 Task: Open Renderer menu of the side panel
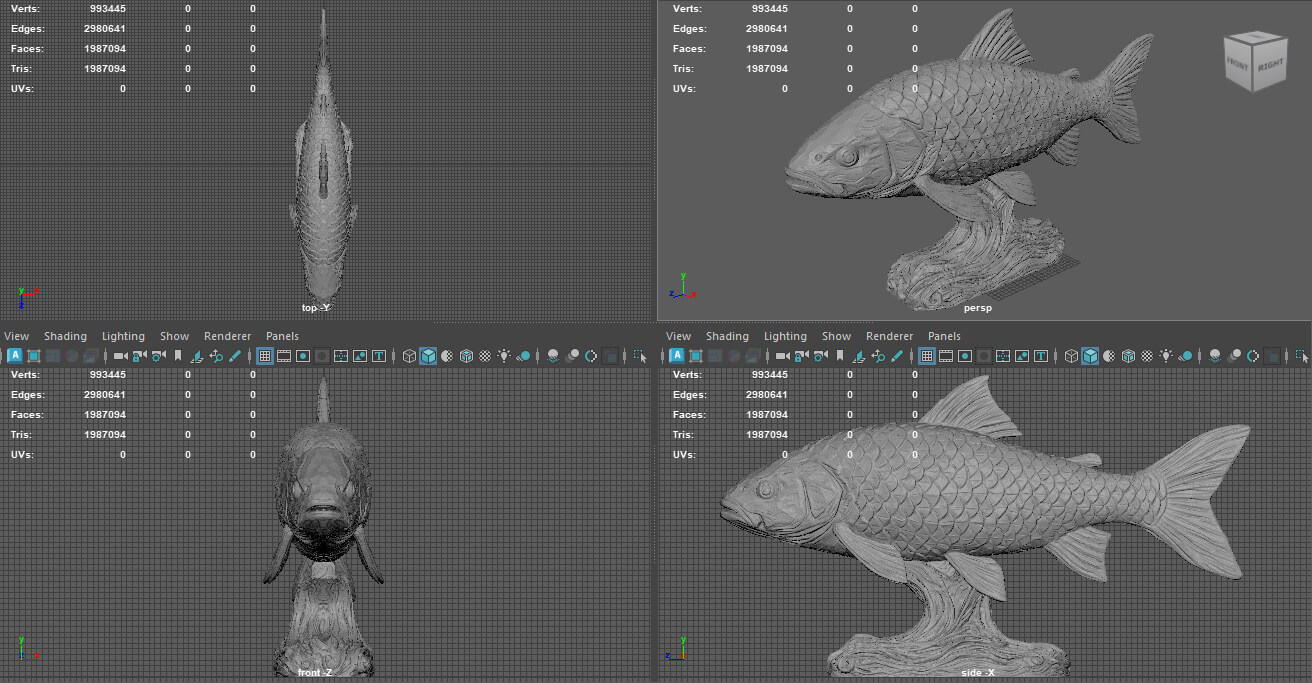tap(889, 336)
